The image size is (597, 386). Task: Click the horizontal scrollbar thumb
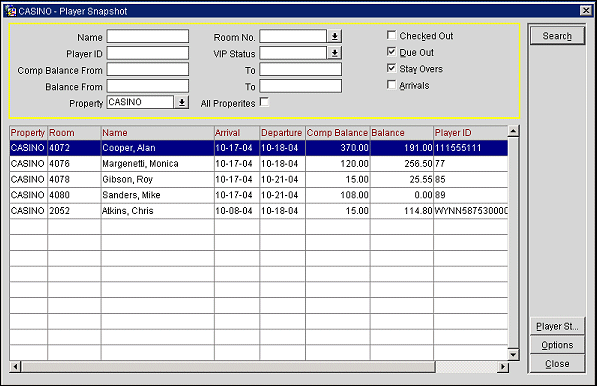pyautogui.click(x=228, y=367)
